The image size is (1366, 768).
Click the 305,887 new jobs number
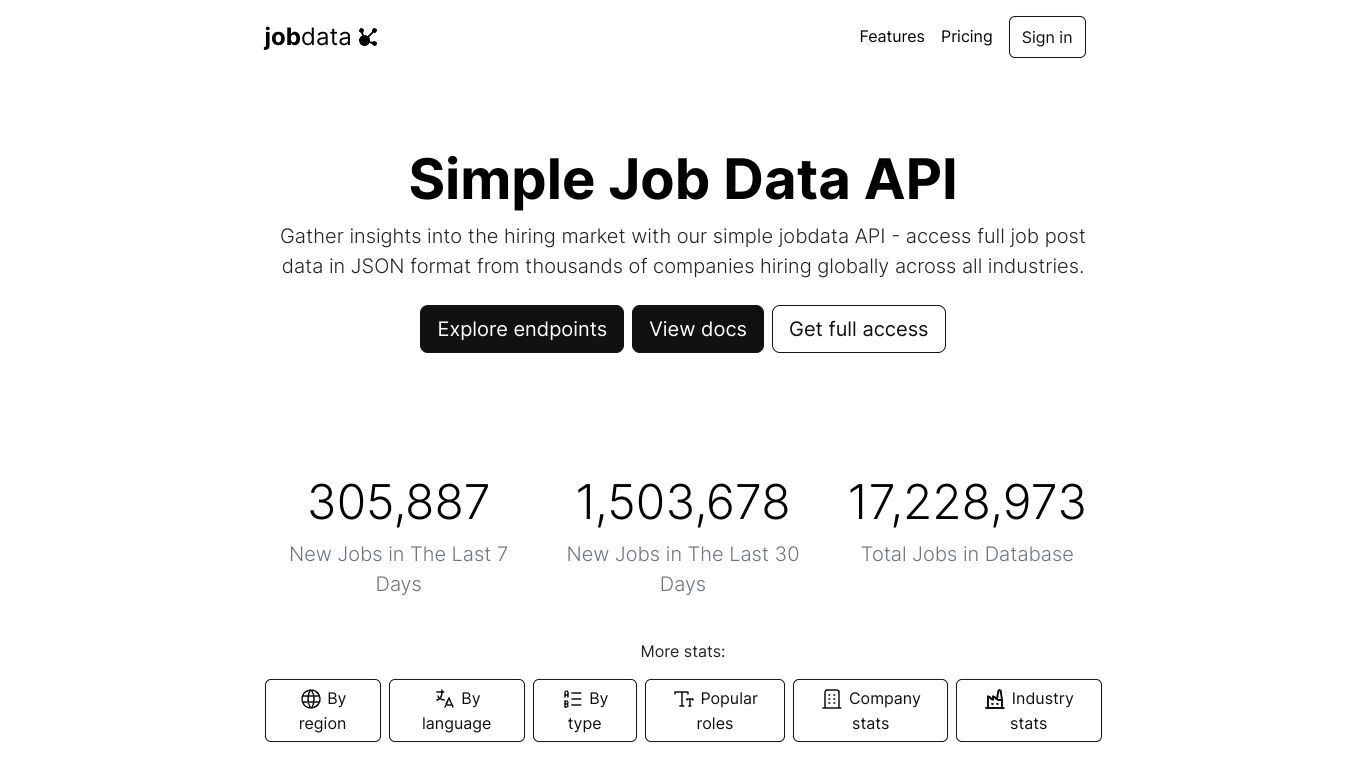pos(399,503)
